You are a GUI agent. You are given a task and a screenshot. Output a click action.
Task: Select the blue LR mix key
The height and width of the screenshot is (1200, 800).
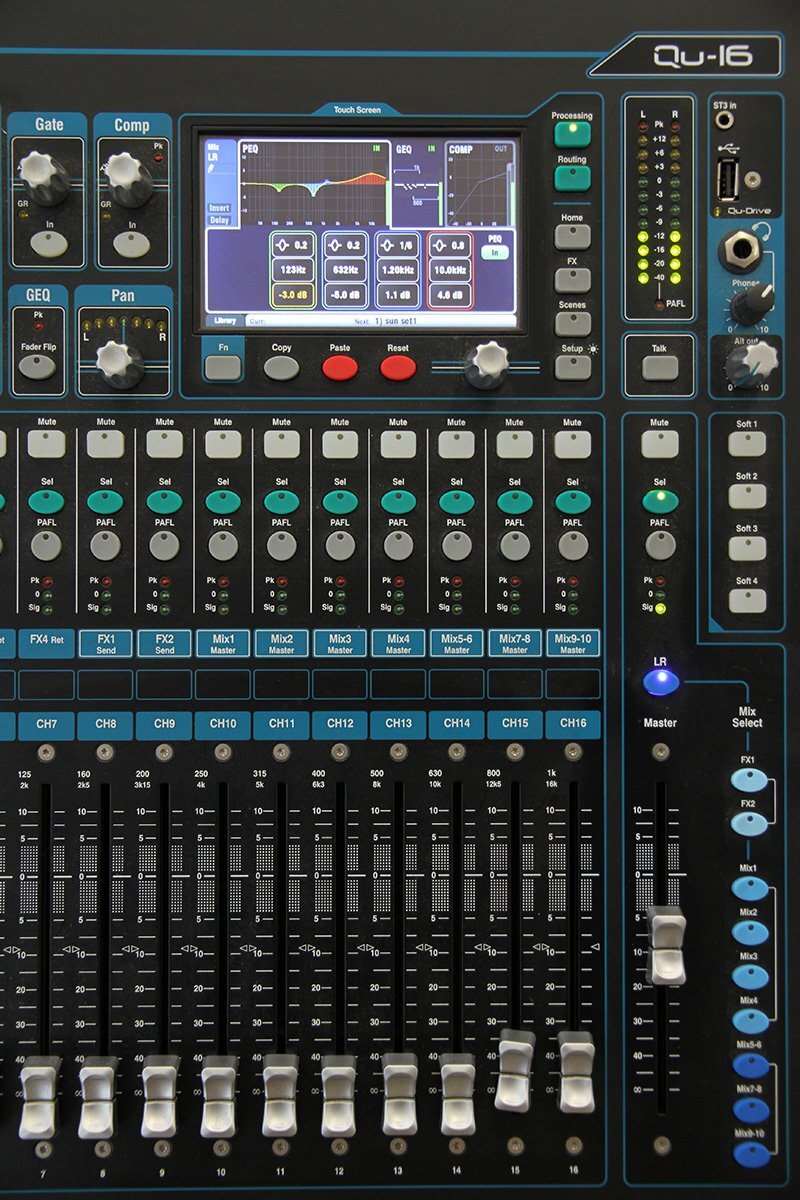click(x=660, y=683)
